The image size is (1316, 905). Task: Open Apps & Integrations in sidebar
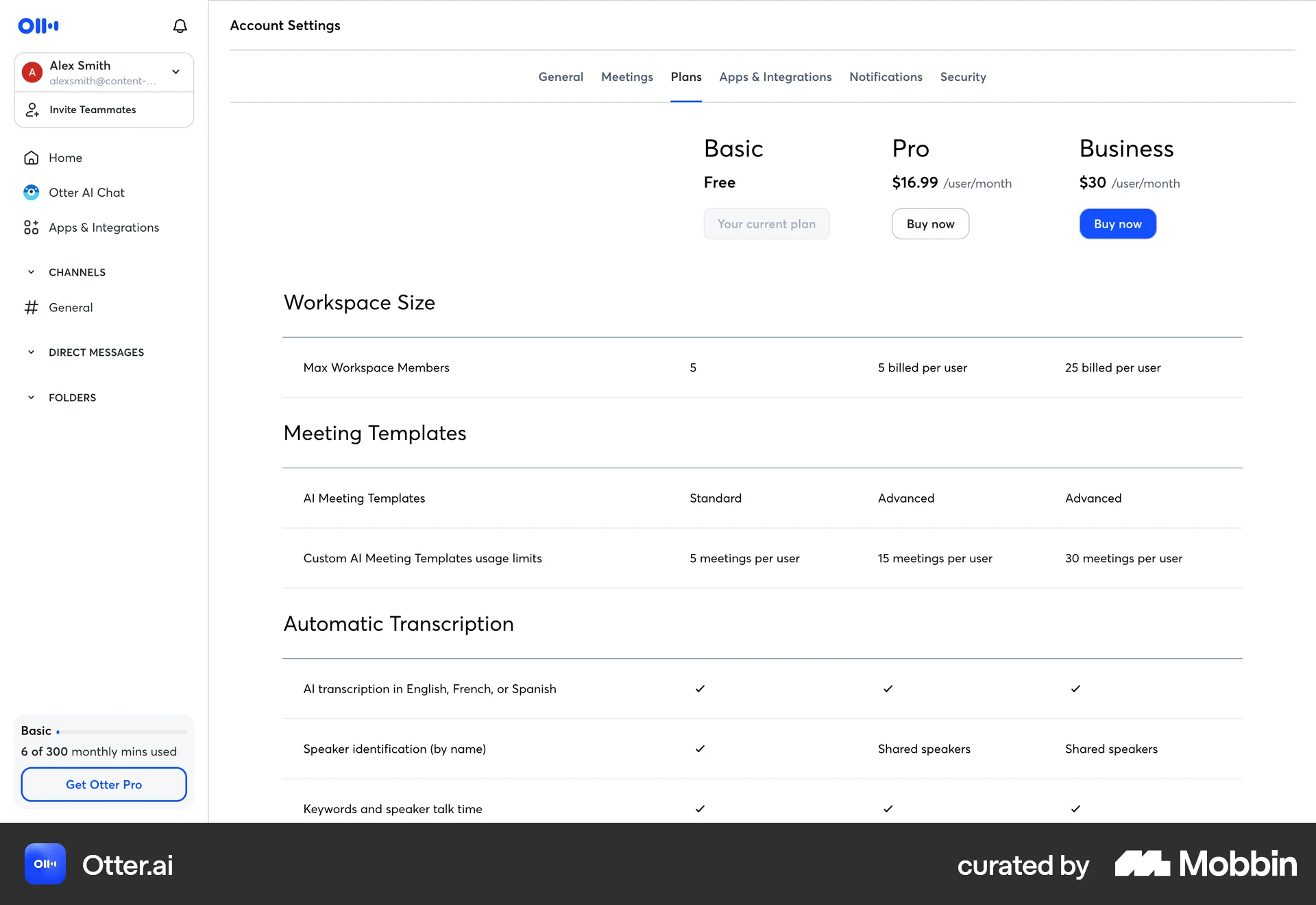point(103,228)
